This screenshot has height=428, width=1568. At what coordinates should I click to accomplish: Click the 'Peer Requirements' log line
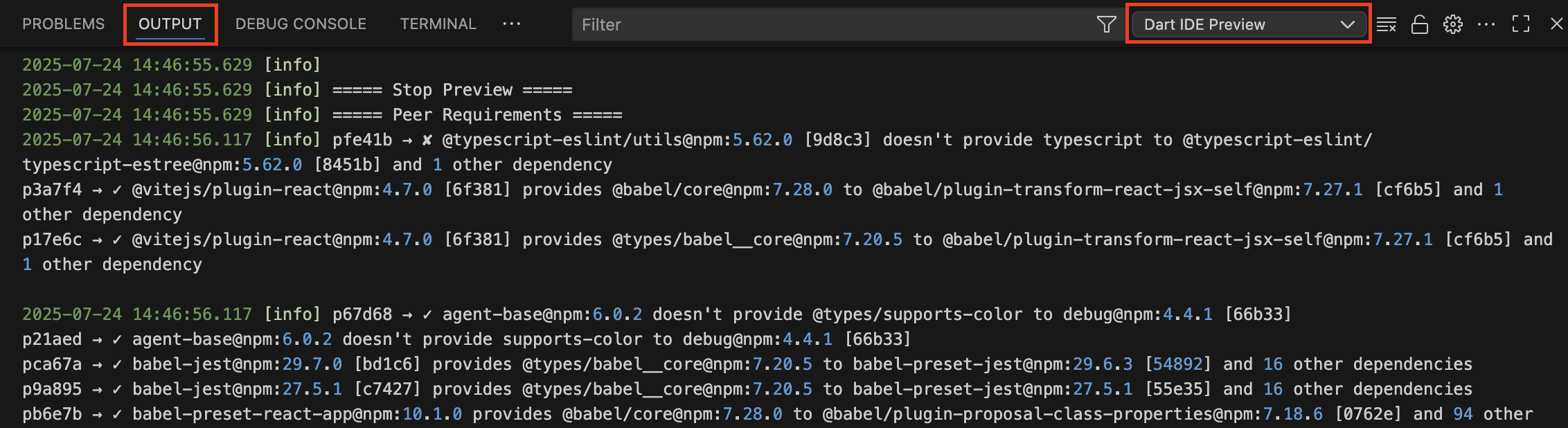coord(476,115)
